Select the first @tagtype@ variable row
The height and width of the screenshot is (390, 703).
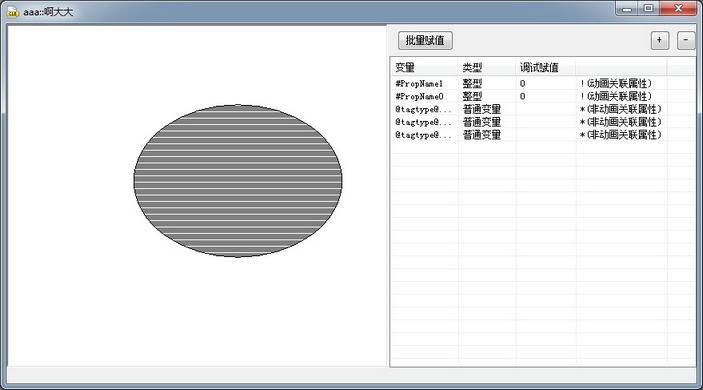(x=542, y=109)
